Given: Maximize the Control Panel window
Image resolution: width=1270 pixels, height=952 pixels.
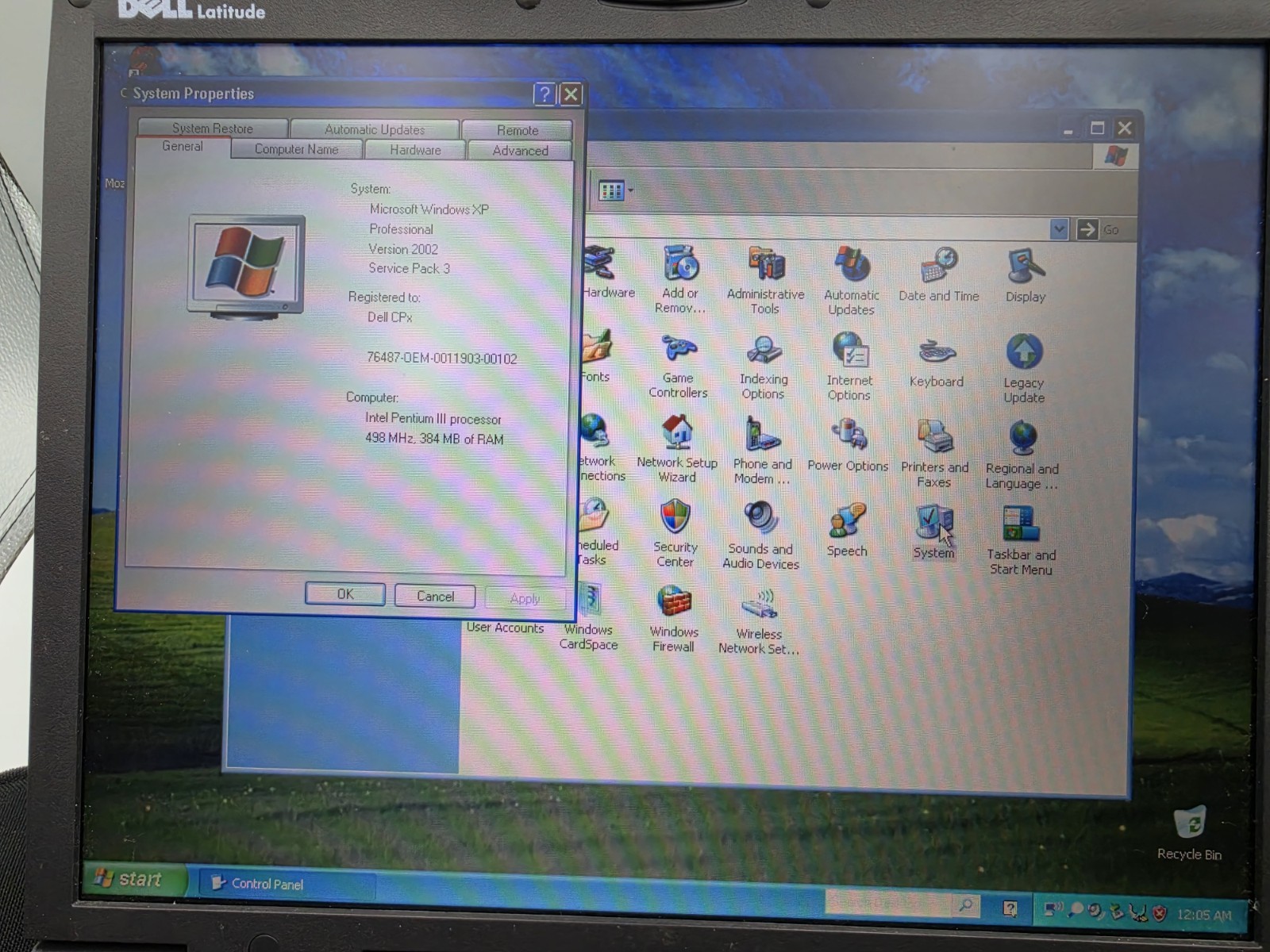Looking at the screenshot, I should tap(1097, 128).
